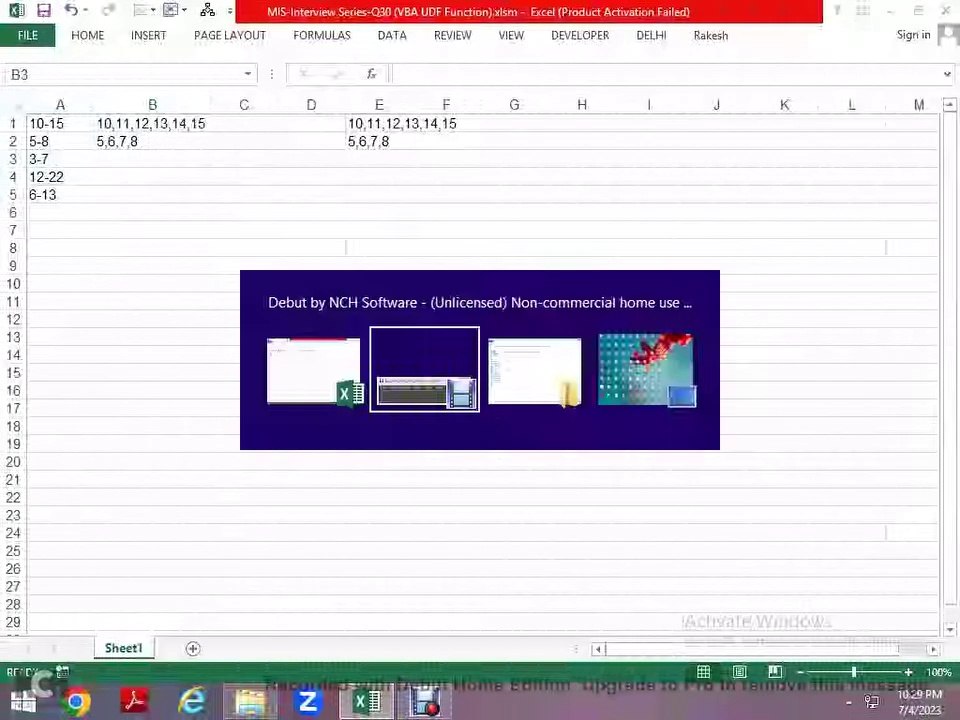Click cell A4 containing 12-22
This screenshot has height=720, width=960.
60,177
